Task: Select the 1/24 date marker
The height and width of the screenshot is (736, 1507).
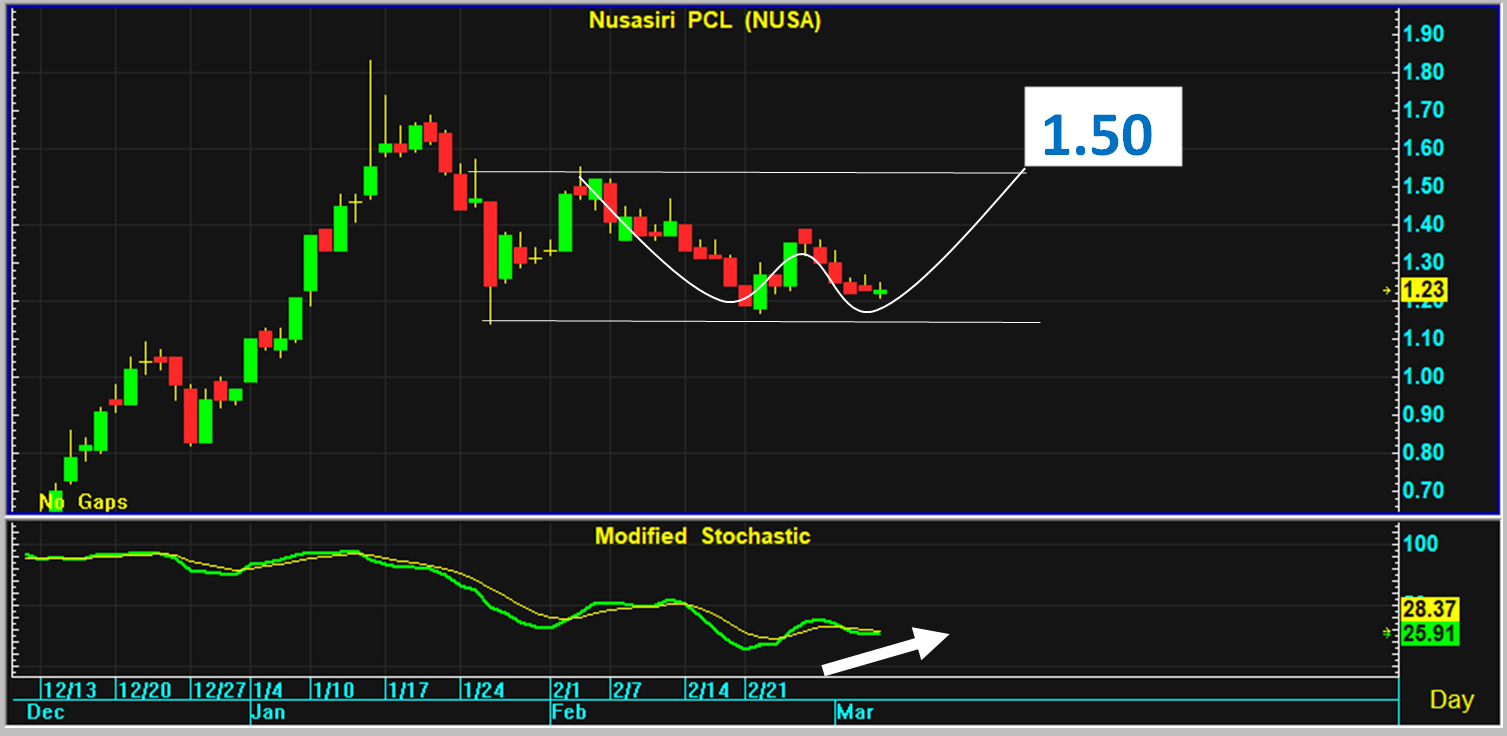Action: tap(483, 690)
